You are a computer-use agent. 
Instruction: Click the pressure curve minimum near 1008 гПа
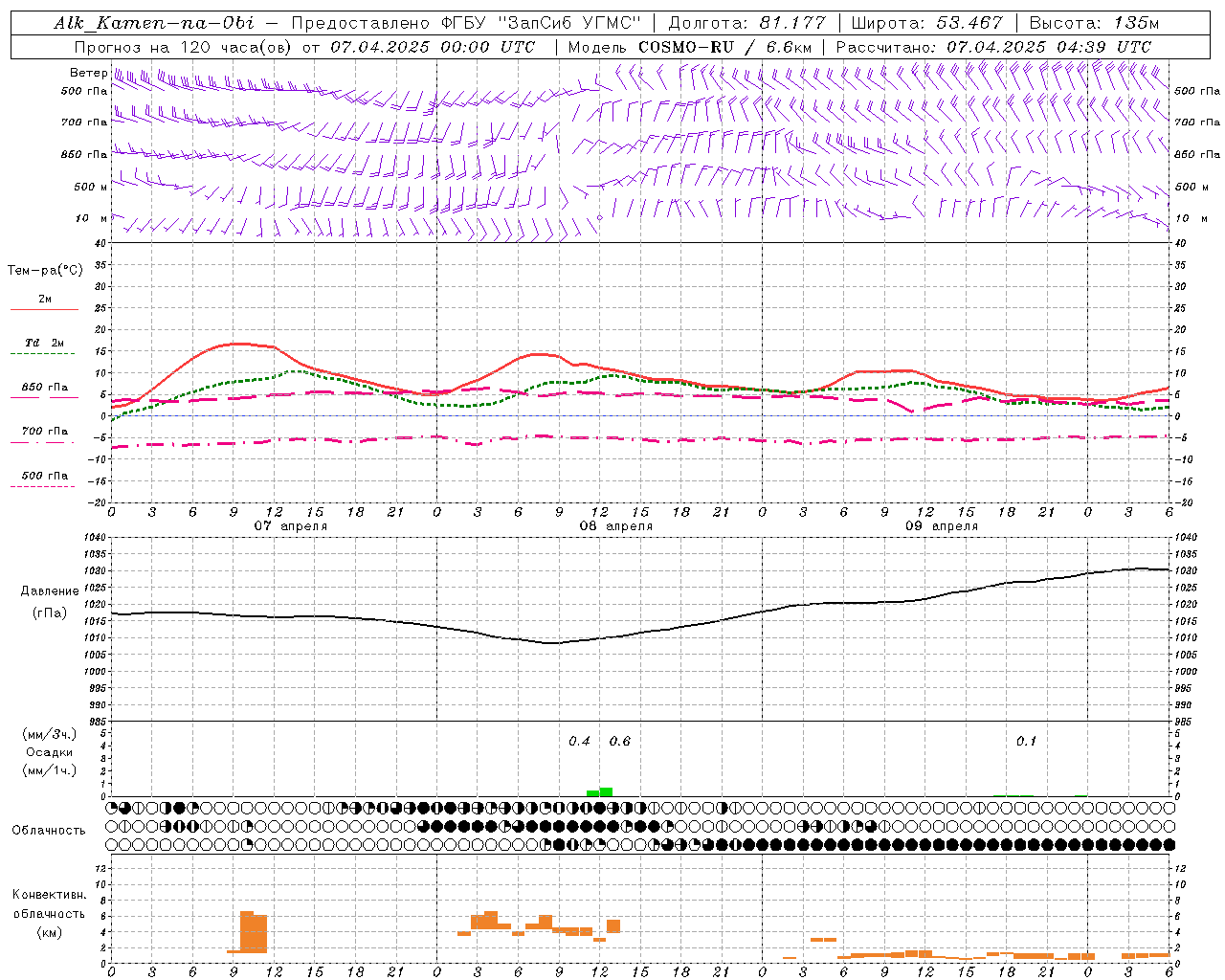[x=553, y=643]
